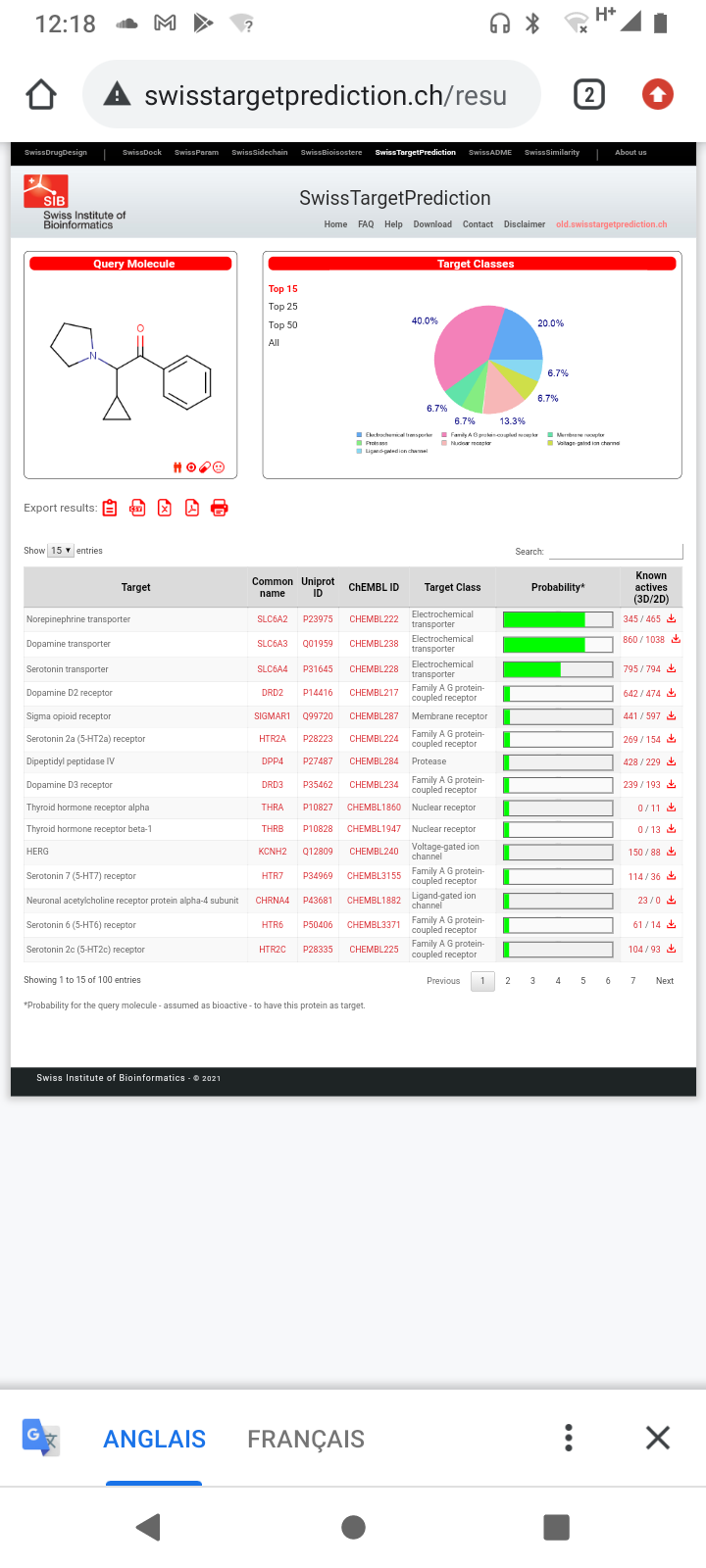This screenshot has height=1568, width=706.
Task: Download known actives for Thyroid hormone receptor alpha
Action: pyautogui.click(x=672, y=808)
